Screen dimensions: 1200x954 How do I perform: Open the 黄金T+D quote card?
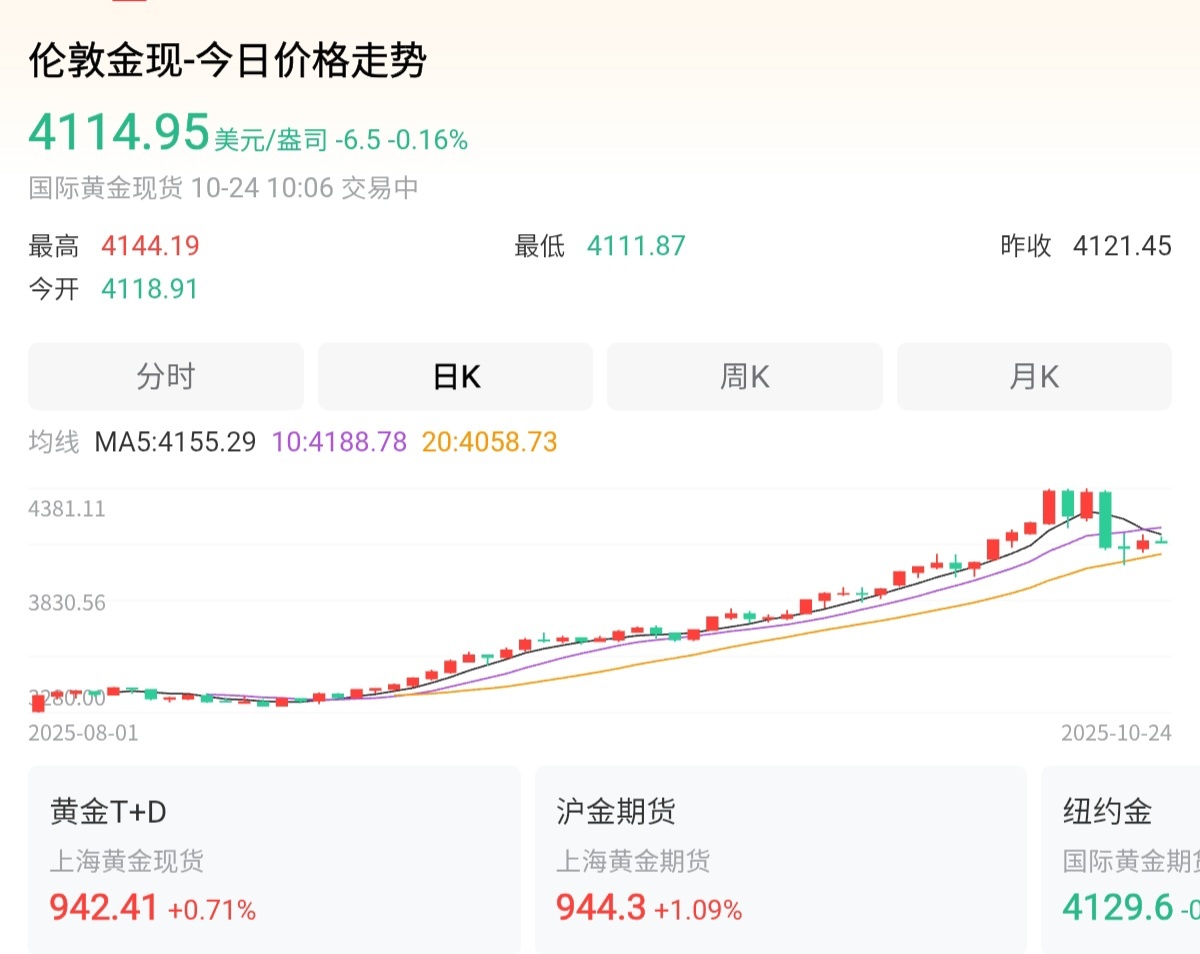(x=273, y=860)
